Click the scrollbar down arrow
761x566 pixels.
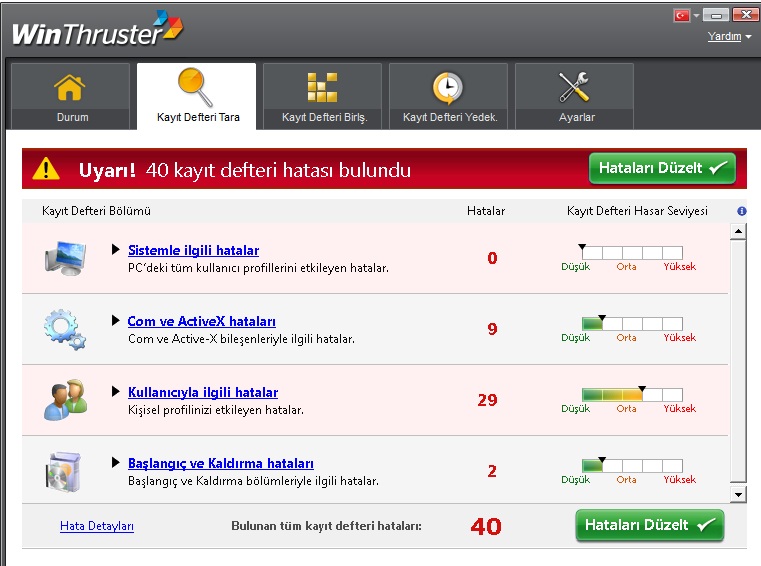738,495
